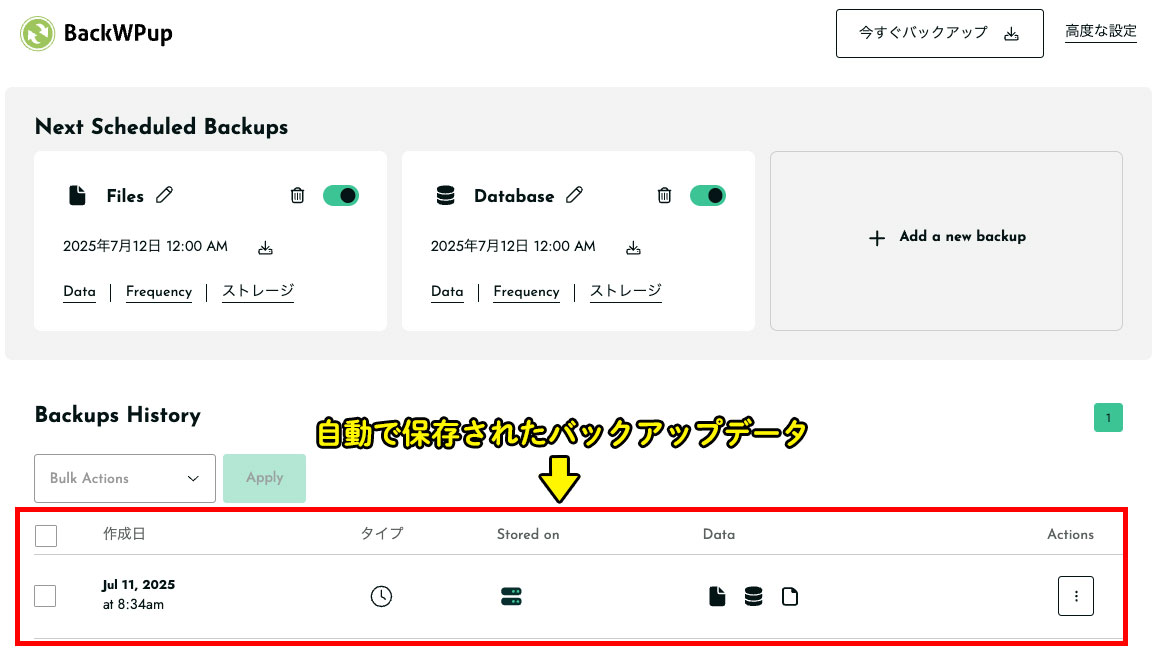Click the outlined file icon in Data column
Screen dimensions: 1154x653
790,596
